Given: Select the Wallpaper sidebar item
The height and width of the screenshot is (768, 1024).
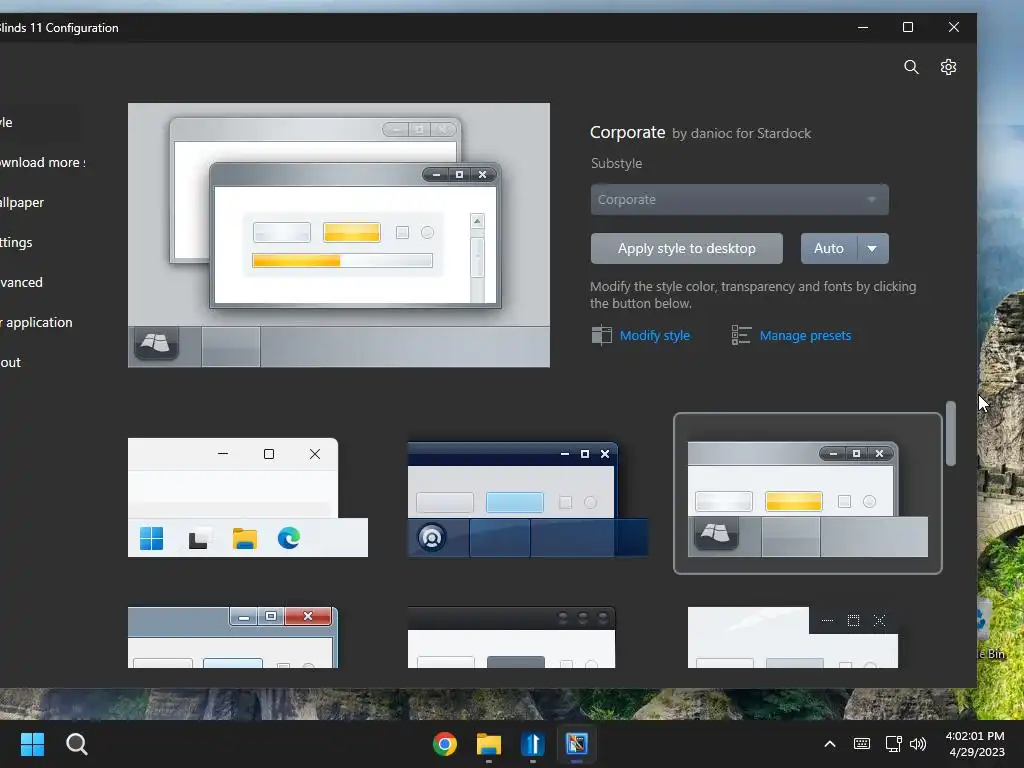Looking at the screenshot, I should click(x=22, y=202).
